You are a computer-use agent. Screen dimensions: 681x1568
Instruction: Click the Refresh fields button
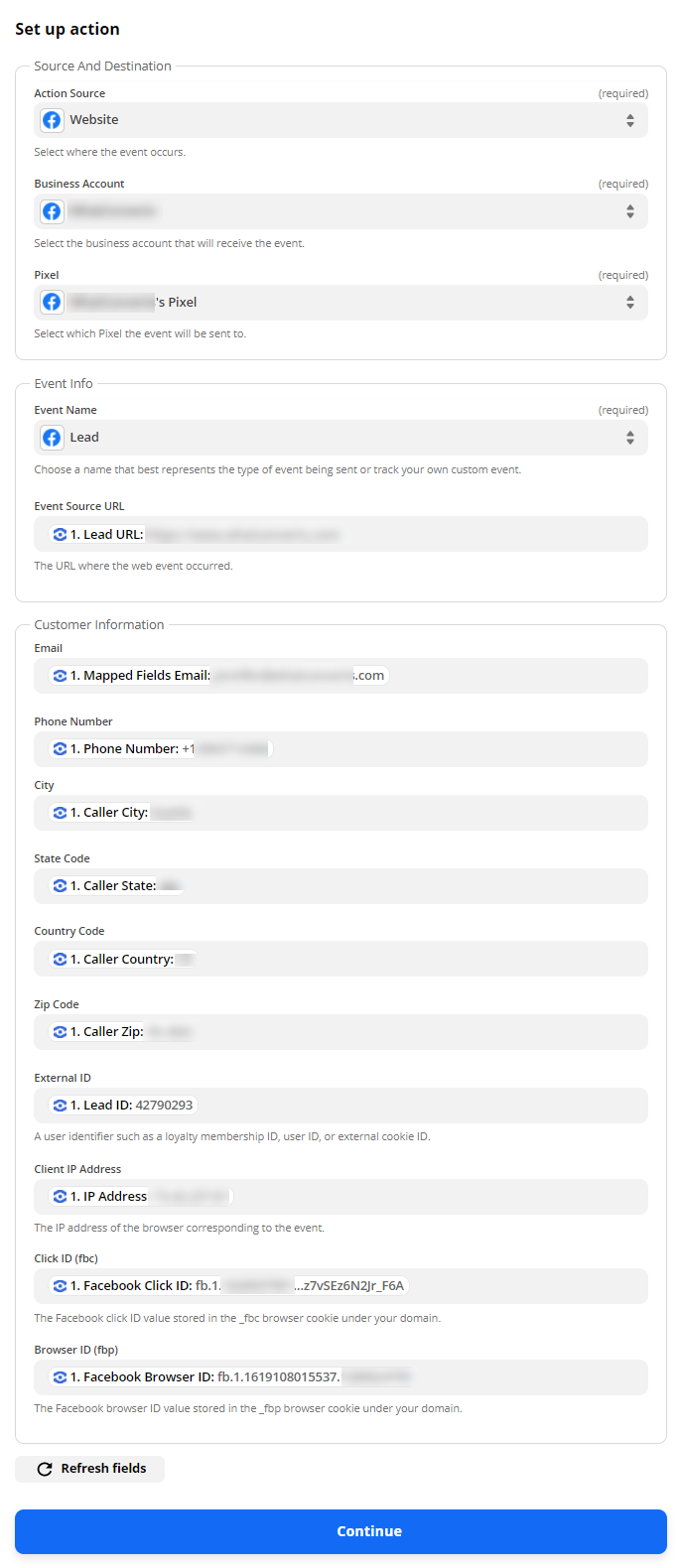[90, 1469]
